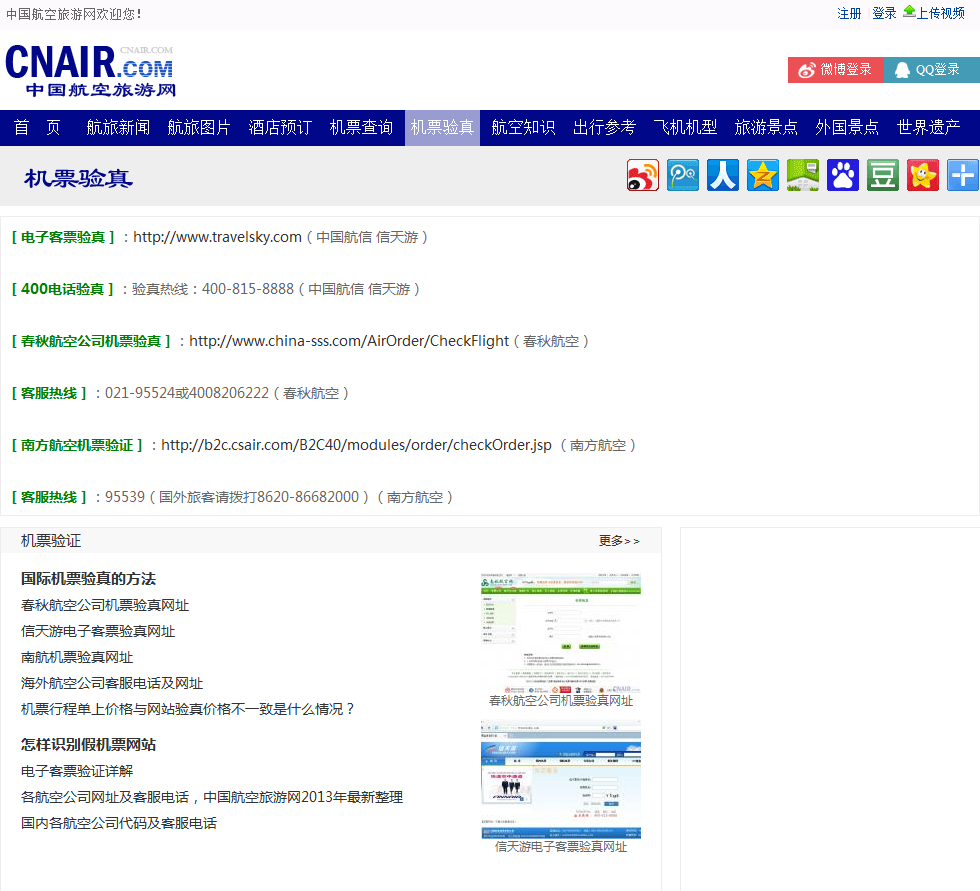The height and width of the screenshot is (891, 980).
Task: Open 航空知识 navigation item
Action: [x=523, y=127]
